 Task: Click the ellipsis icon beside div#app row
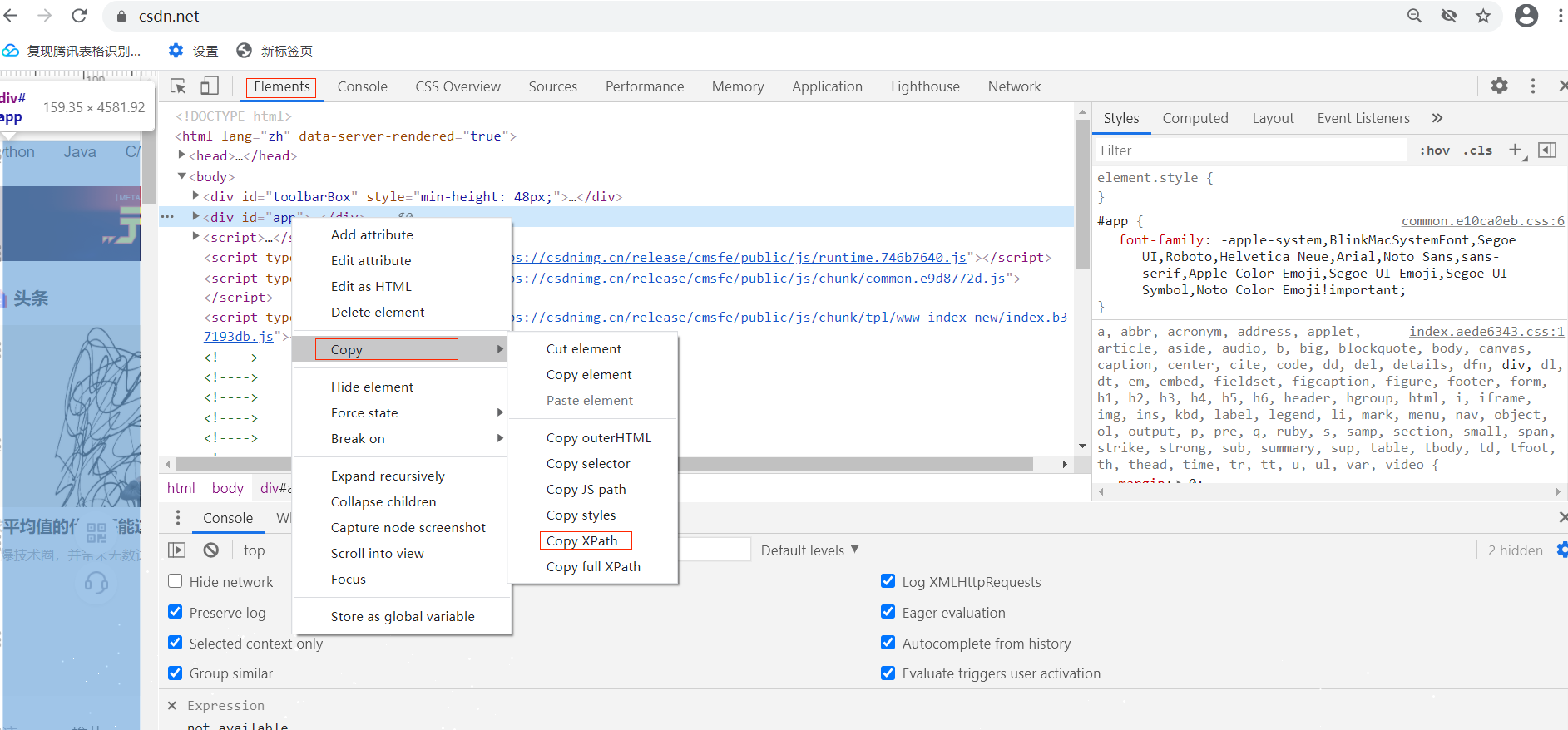[x=167, y=217]
